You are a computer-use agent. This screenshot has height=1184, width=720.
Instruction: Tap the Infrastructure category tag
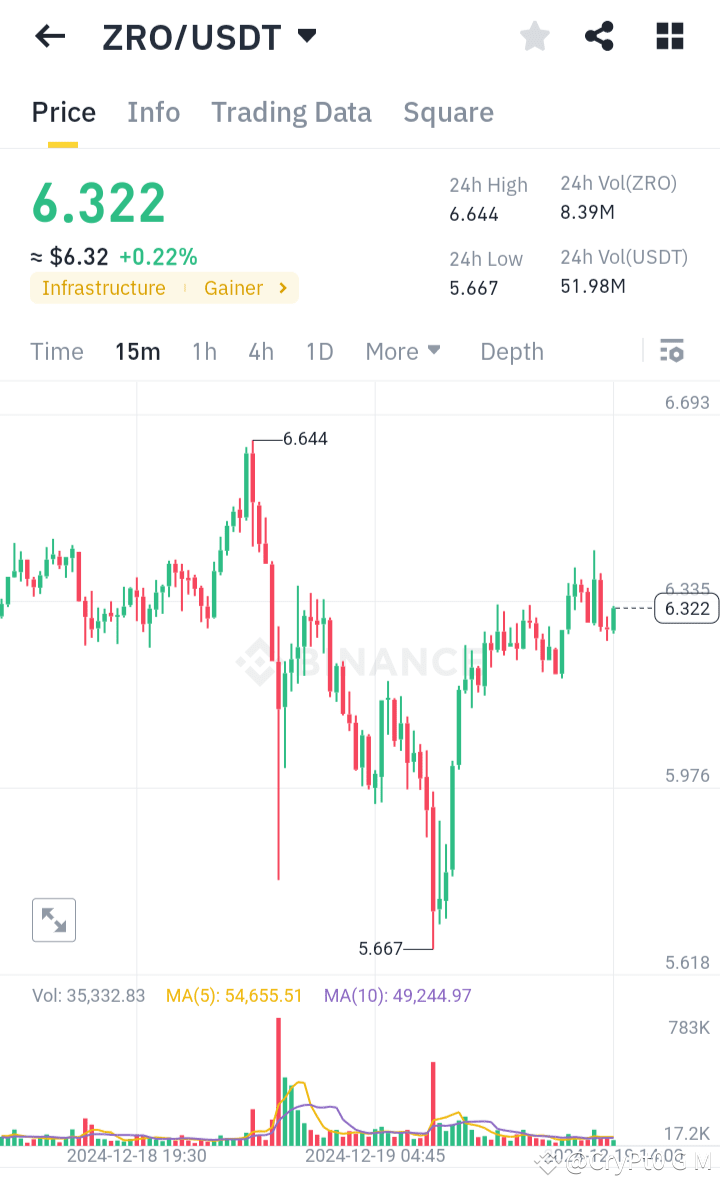click(x=103, y=288)
